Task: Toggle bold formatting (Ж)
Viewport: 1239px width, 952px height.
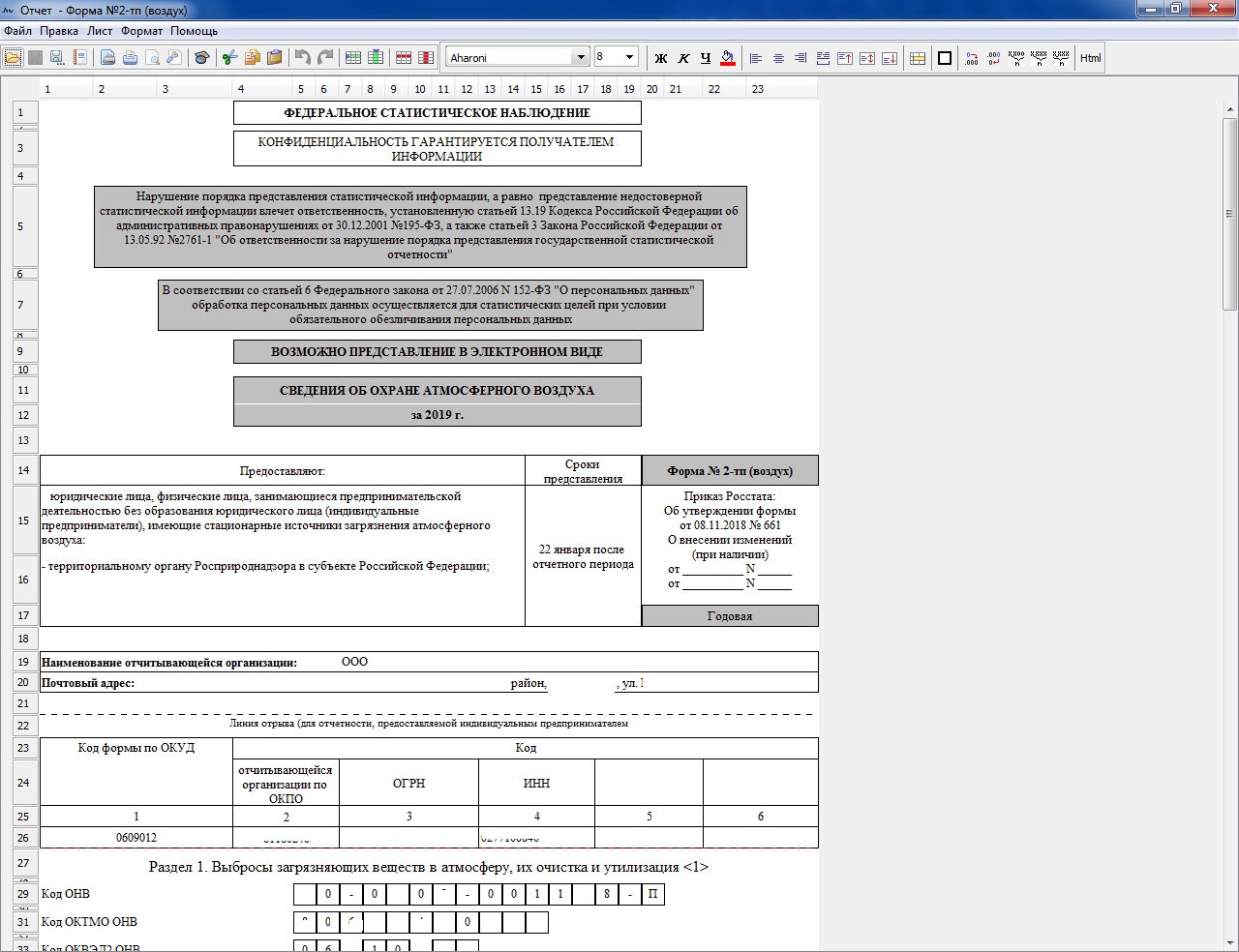Action: (x=661, y=58)
